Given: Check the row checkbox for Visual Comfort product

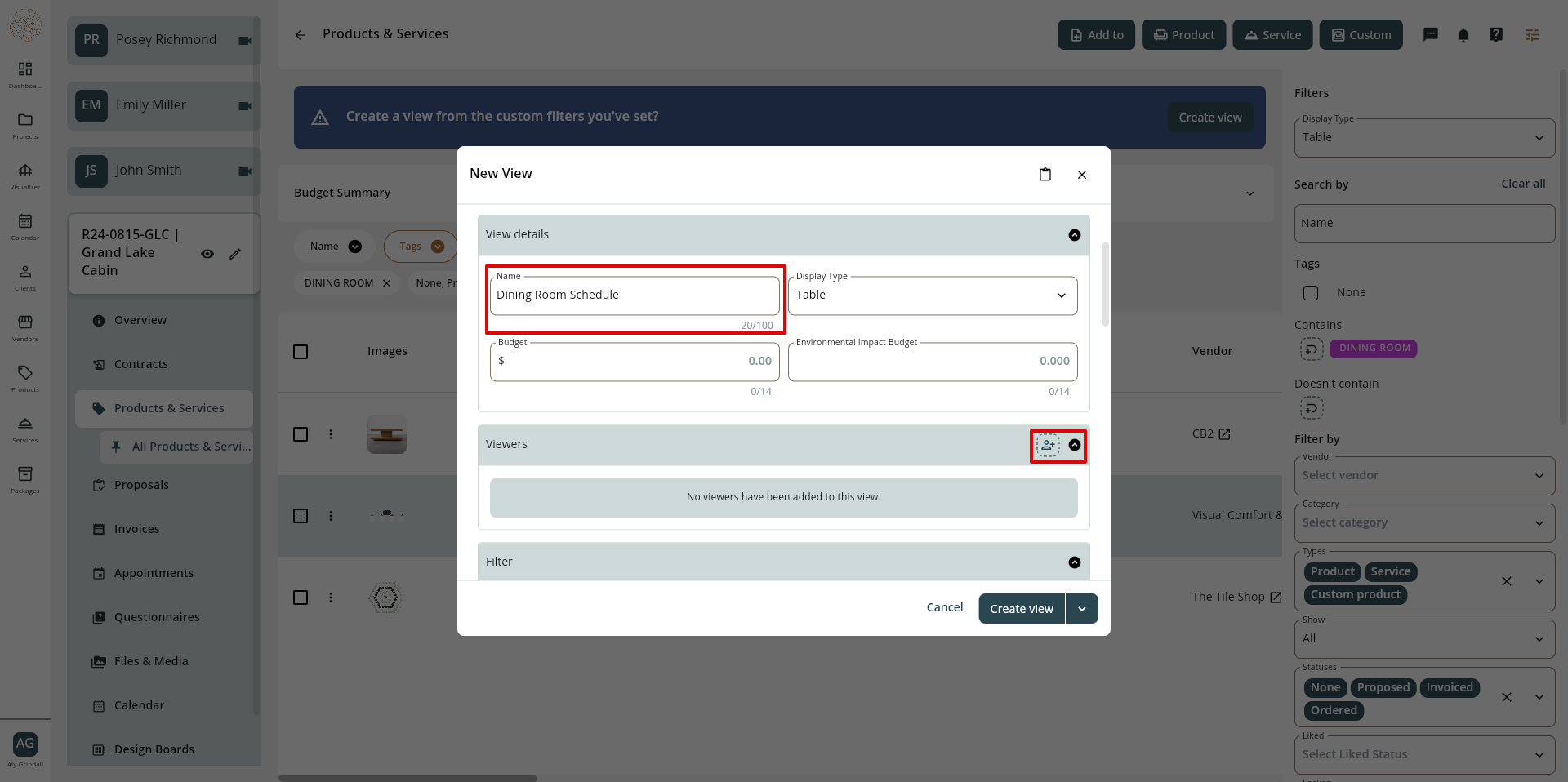Looking at the screenshot, I should pyautogui.click(x=301, y=516).
